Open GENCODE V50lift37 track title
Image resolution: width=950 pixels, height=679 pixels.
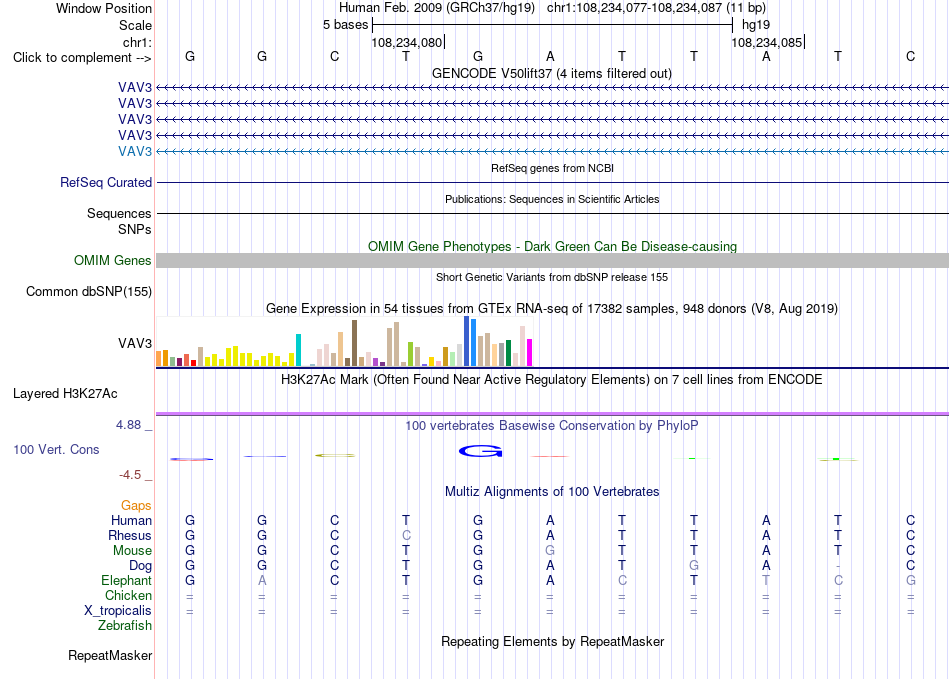pos(552,73)
